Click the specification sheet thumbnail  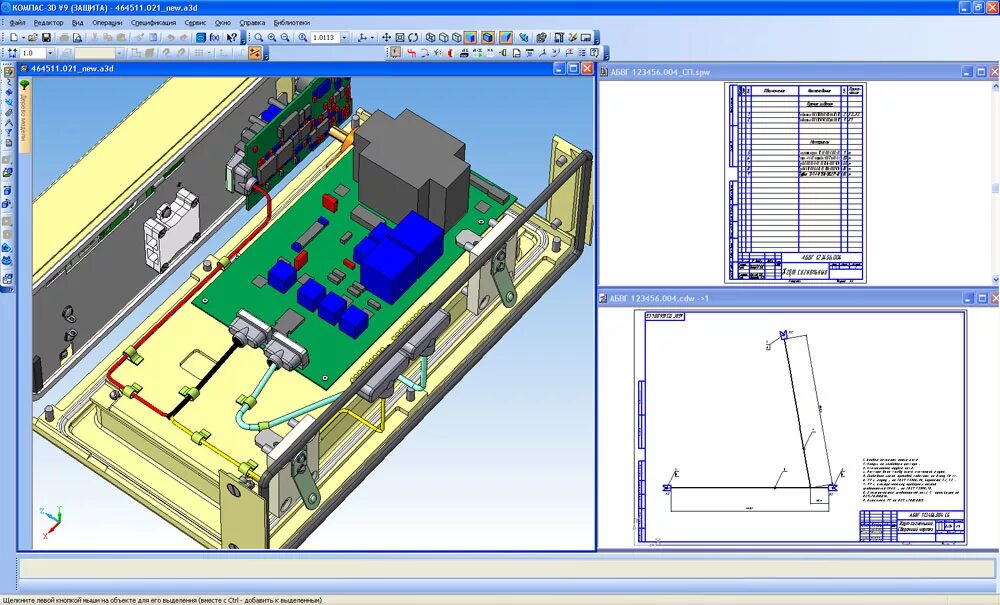[795, 182]
